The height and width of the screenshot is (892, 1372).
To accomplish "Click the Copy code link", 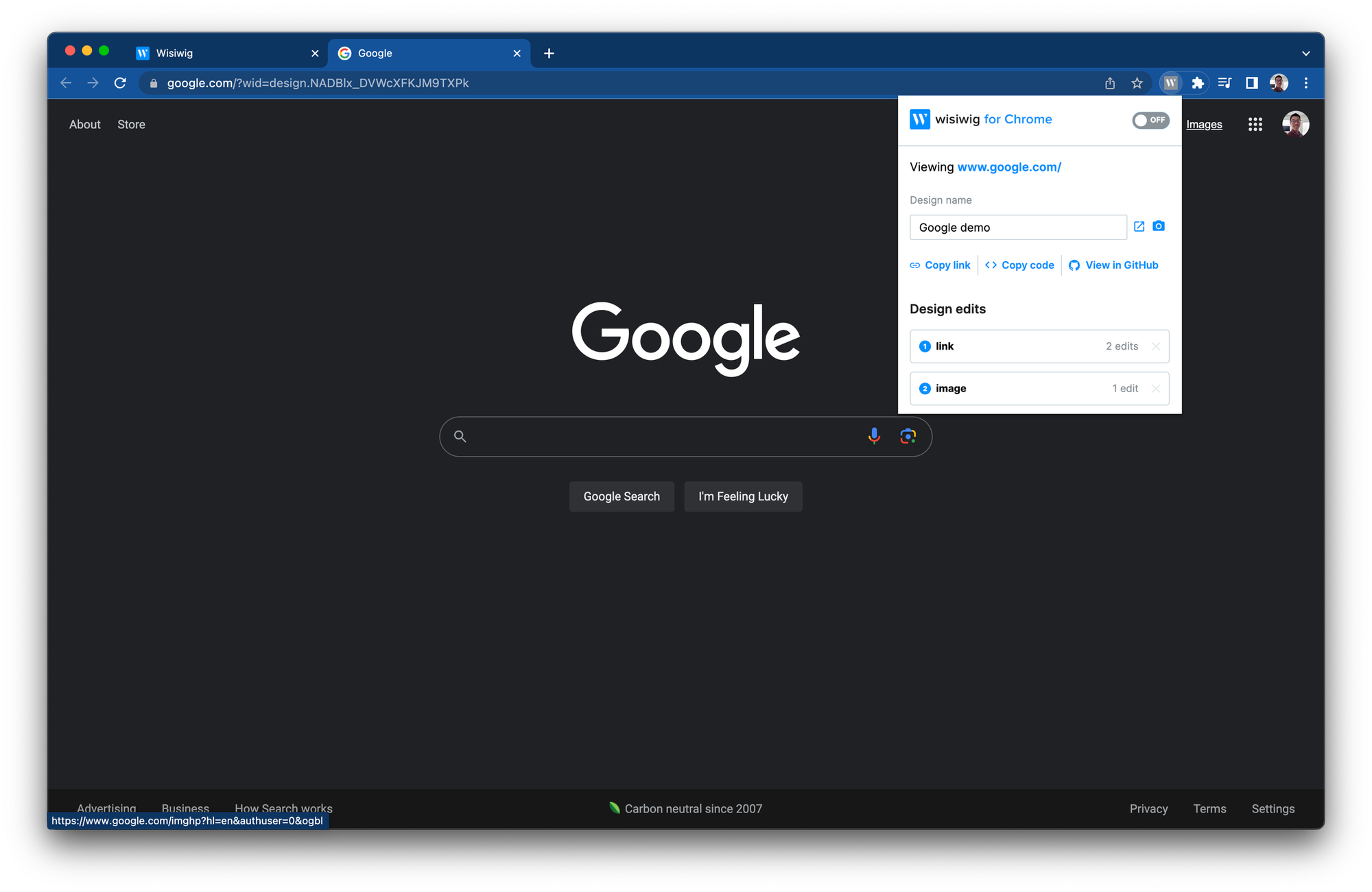I will (1020, 265).
